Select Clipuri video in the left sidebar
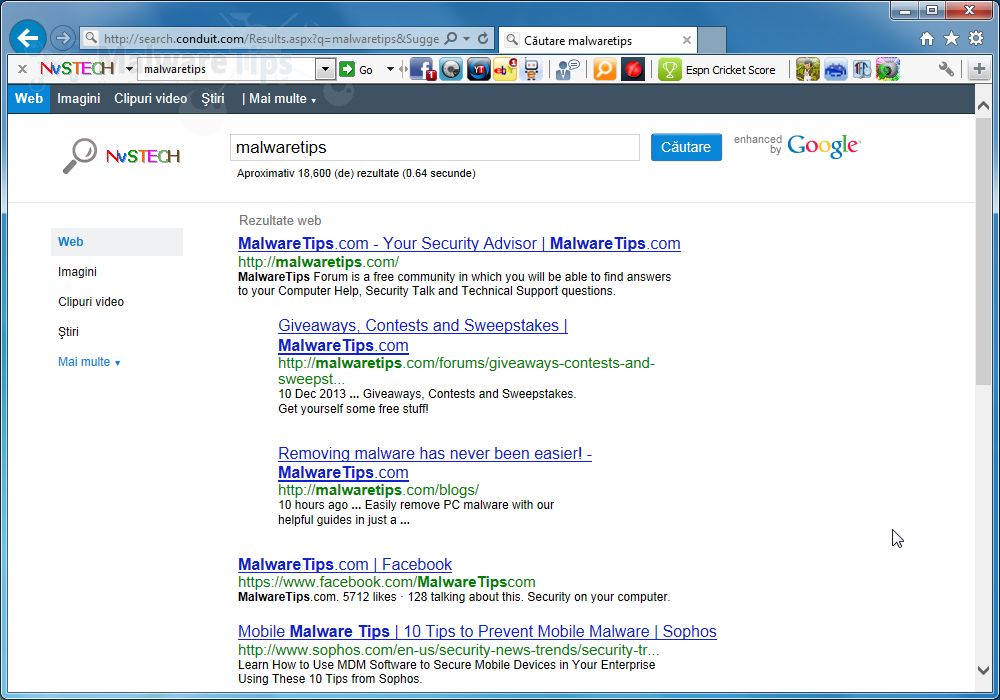The height and width of the screenshot is (700, 1000). coord(91,302)
